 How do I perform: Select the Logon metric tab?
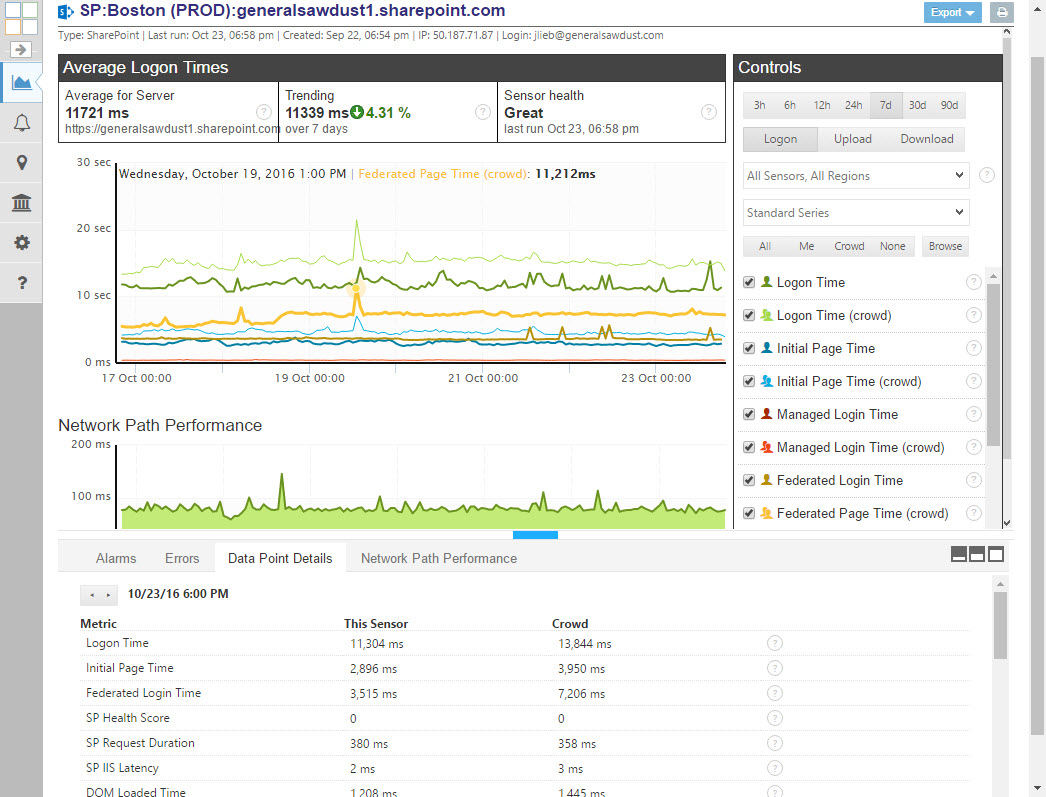(780, 139)
